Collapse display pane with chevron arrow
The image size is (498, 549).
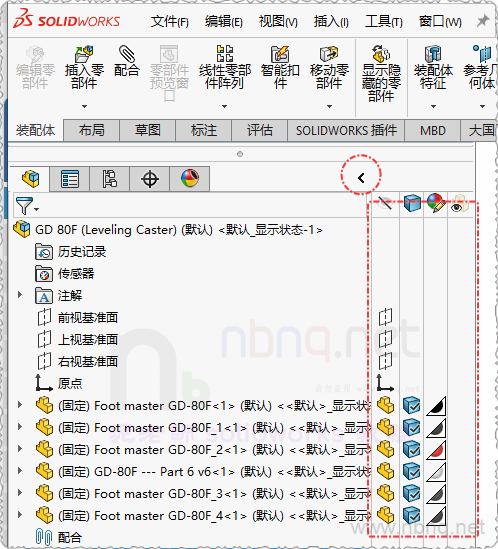(x=361, y=178)
